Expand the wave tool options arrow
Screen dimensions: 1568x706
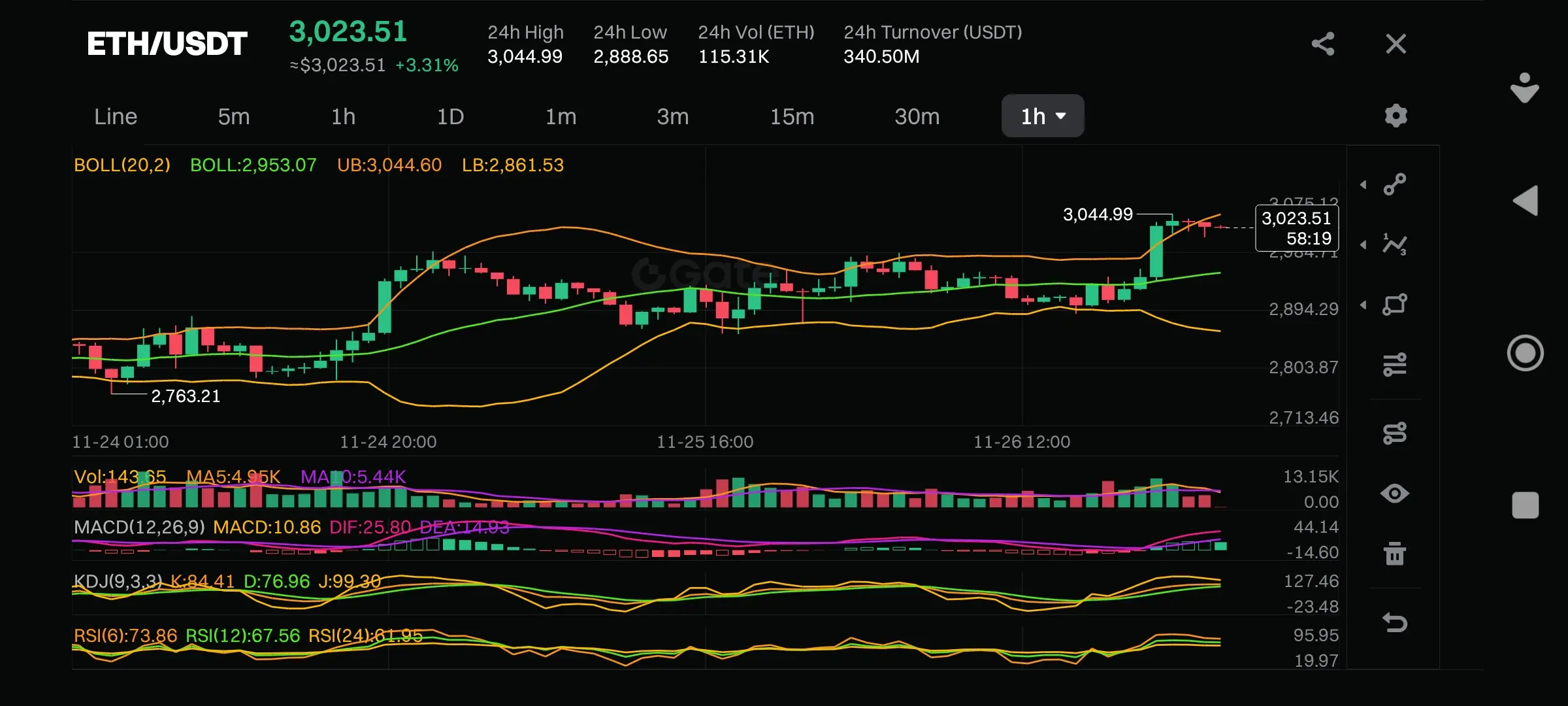[1364, 245]
